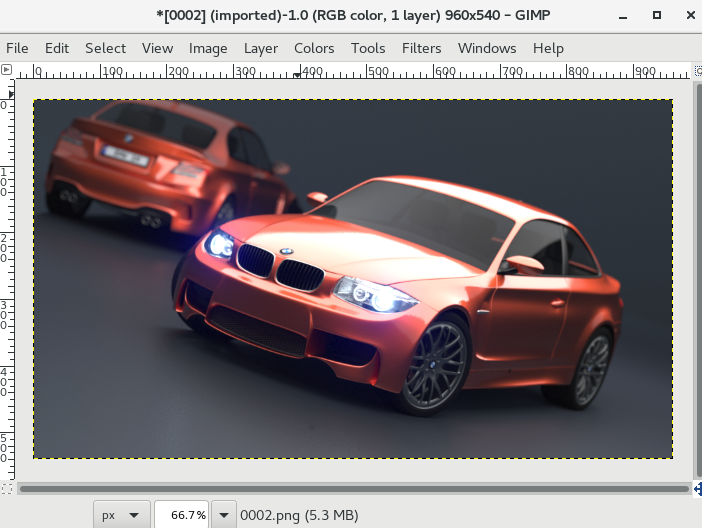This screenshot has width=702, height=528.
Task: Click the horizontal scrollbar
Action: pyautogui.click(x=355, y=489)
